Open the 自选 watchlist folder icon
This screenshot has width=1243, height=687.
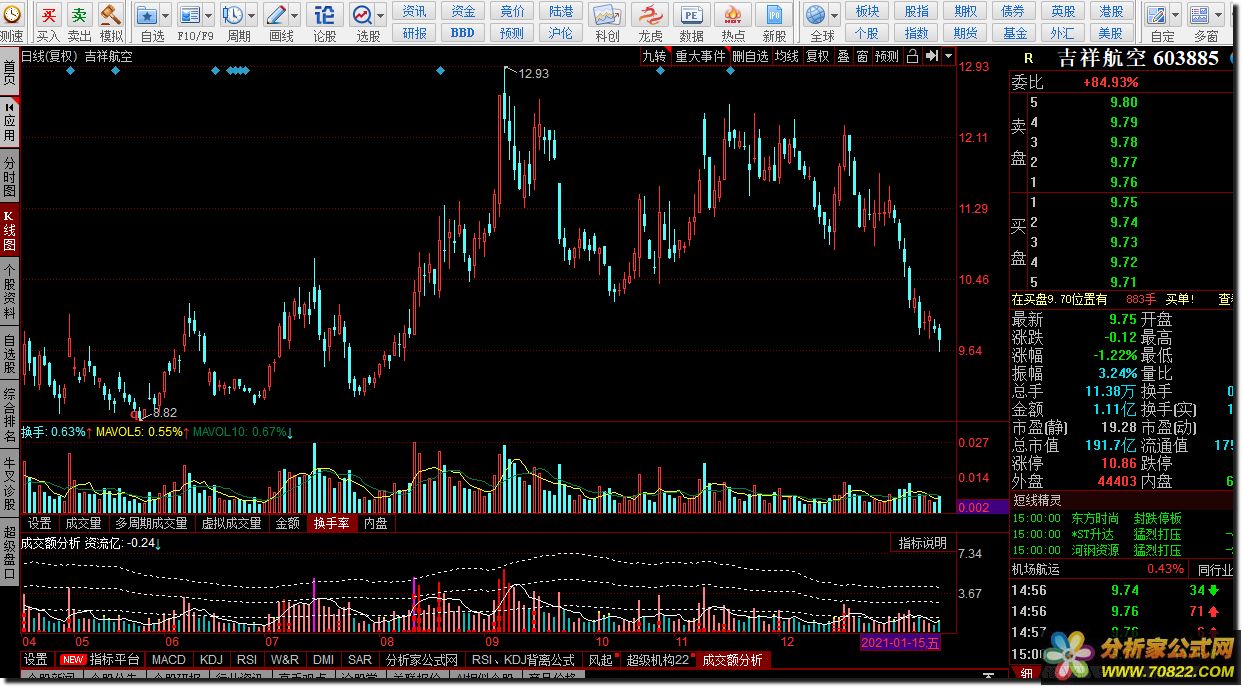click(x=146, y=15)
